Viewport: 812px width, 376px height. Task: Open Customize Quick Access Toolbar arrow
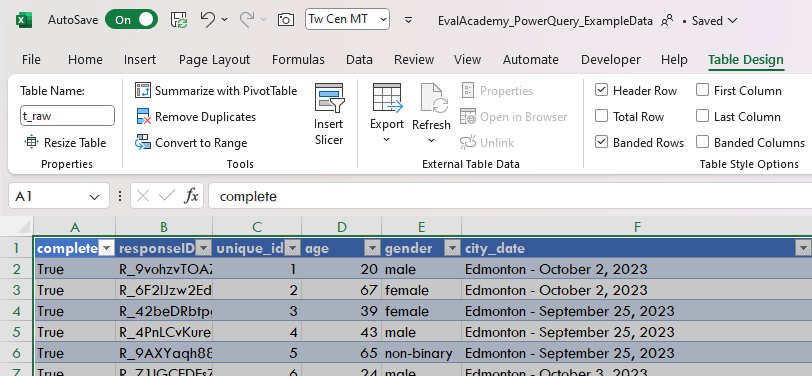click(409, 20)
